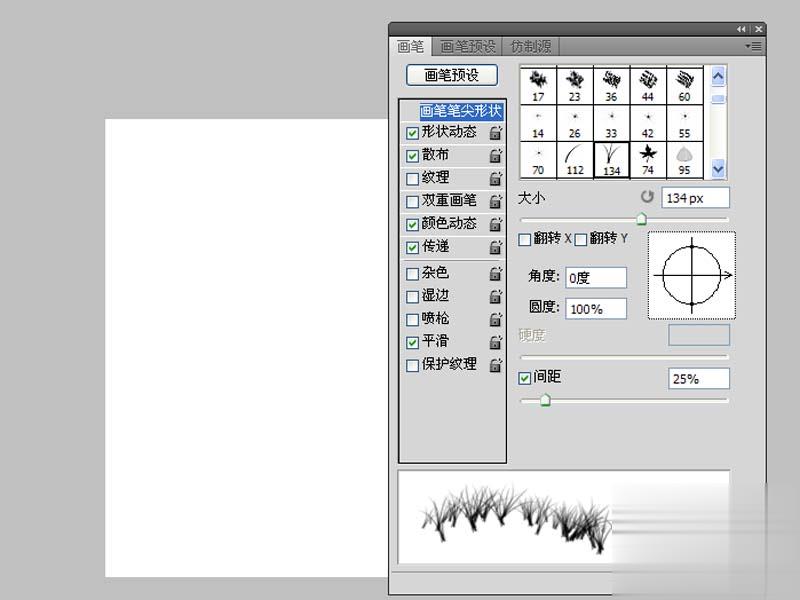Screen dimensions: 800x600
Task: Click the 大小 size slider handle
Action: click(641, 220)
